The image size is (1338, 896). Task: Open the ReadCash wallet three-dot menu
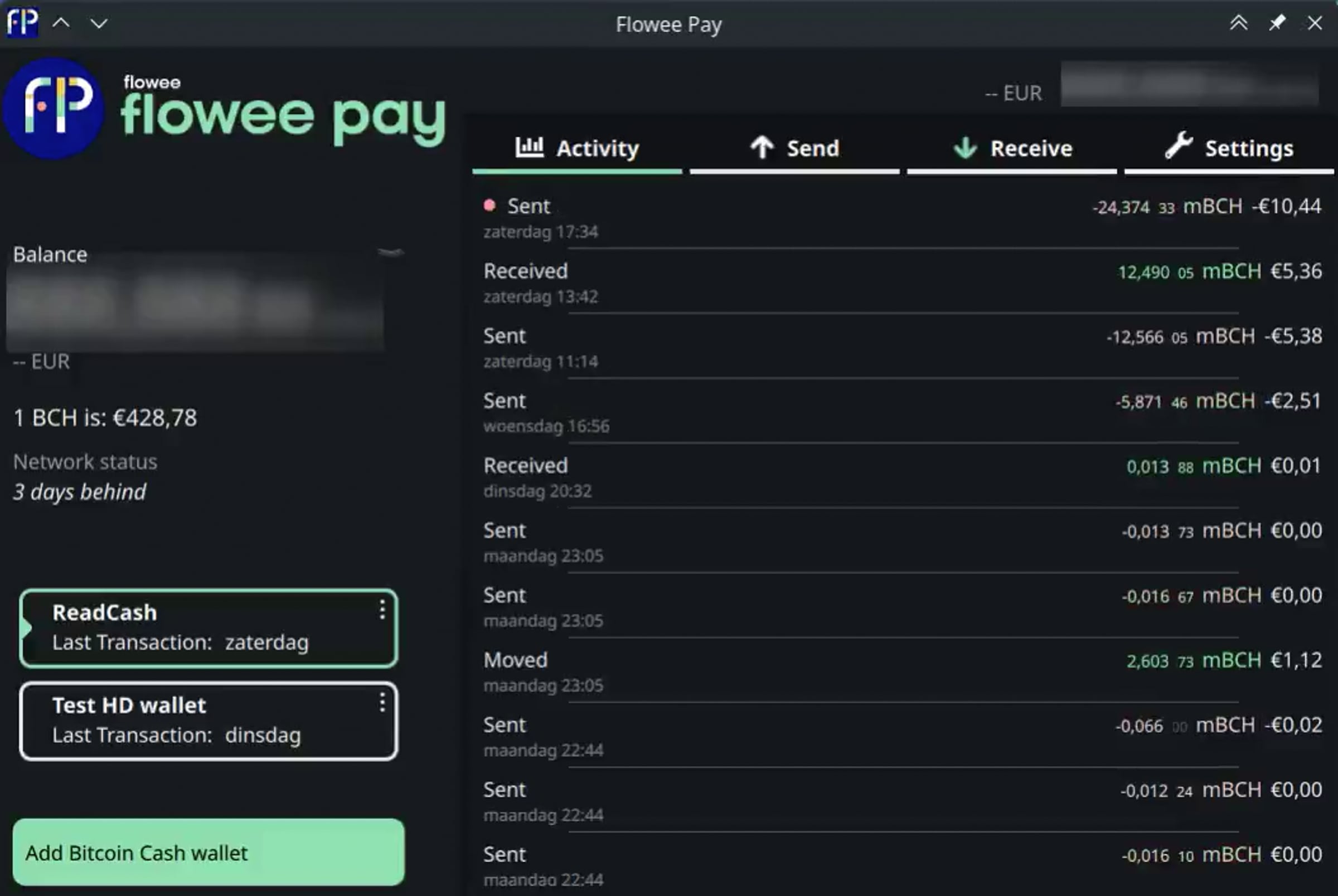coord(382,610)
